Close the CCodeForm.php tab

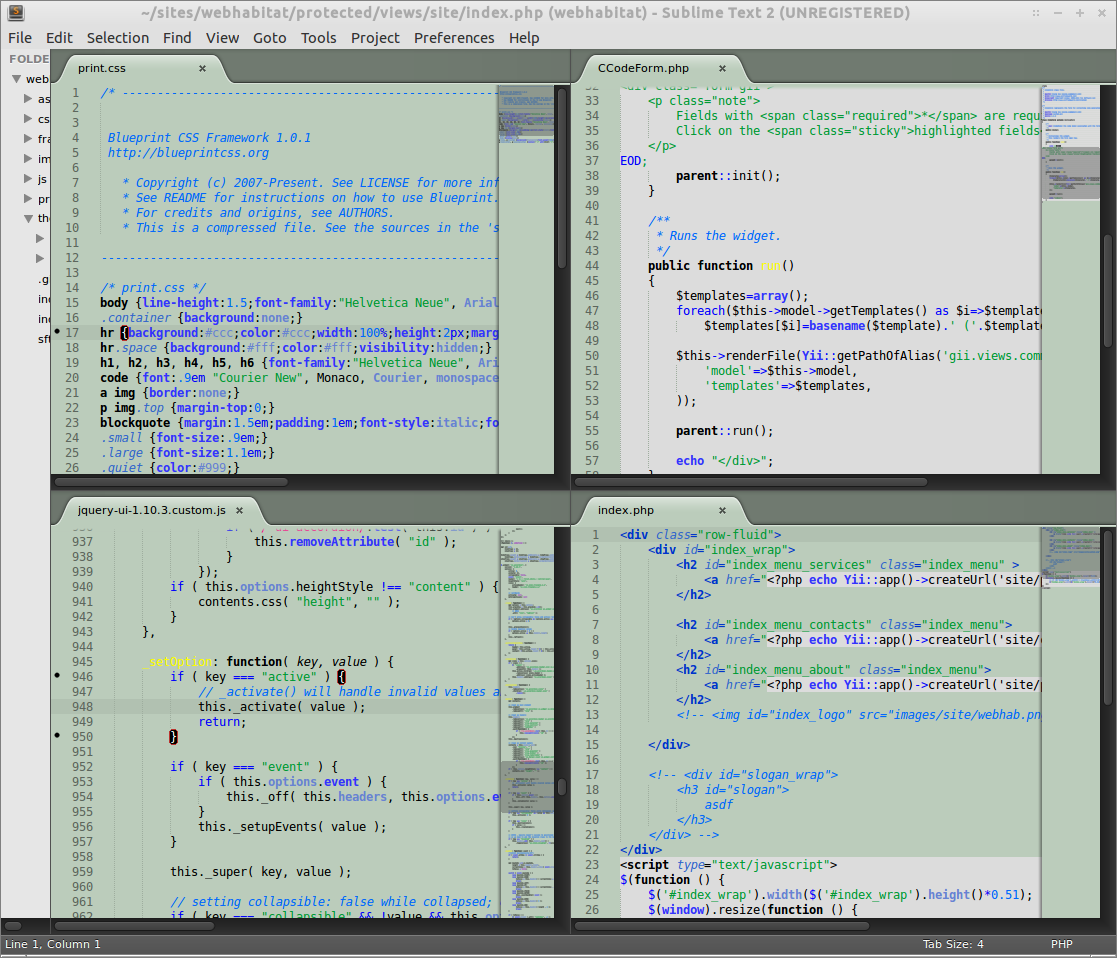[x=722, y=69]
